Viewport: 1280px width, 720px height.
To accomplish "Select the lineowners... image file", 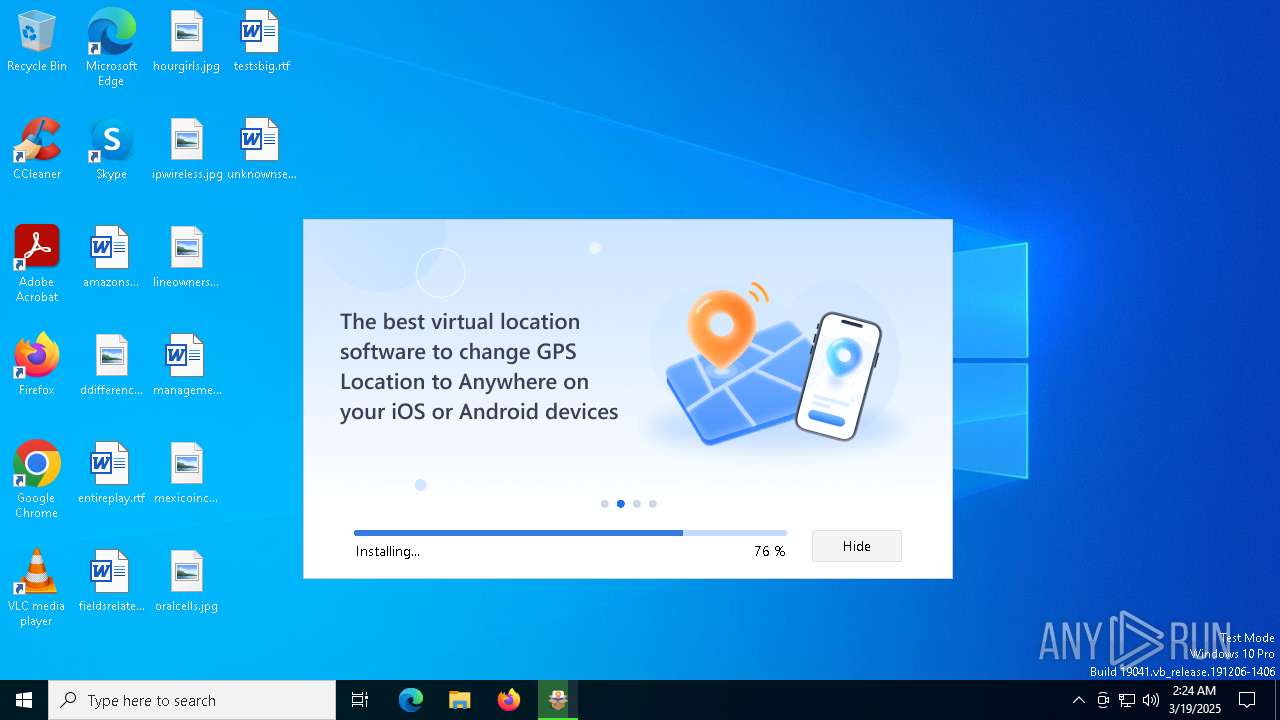I will pyautogui.click(x=186, y=258).
